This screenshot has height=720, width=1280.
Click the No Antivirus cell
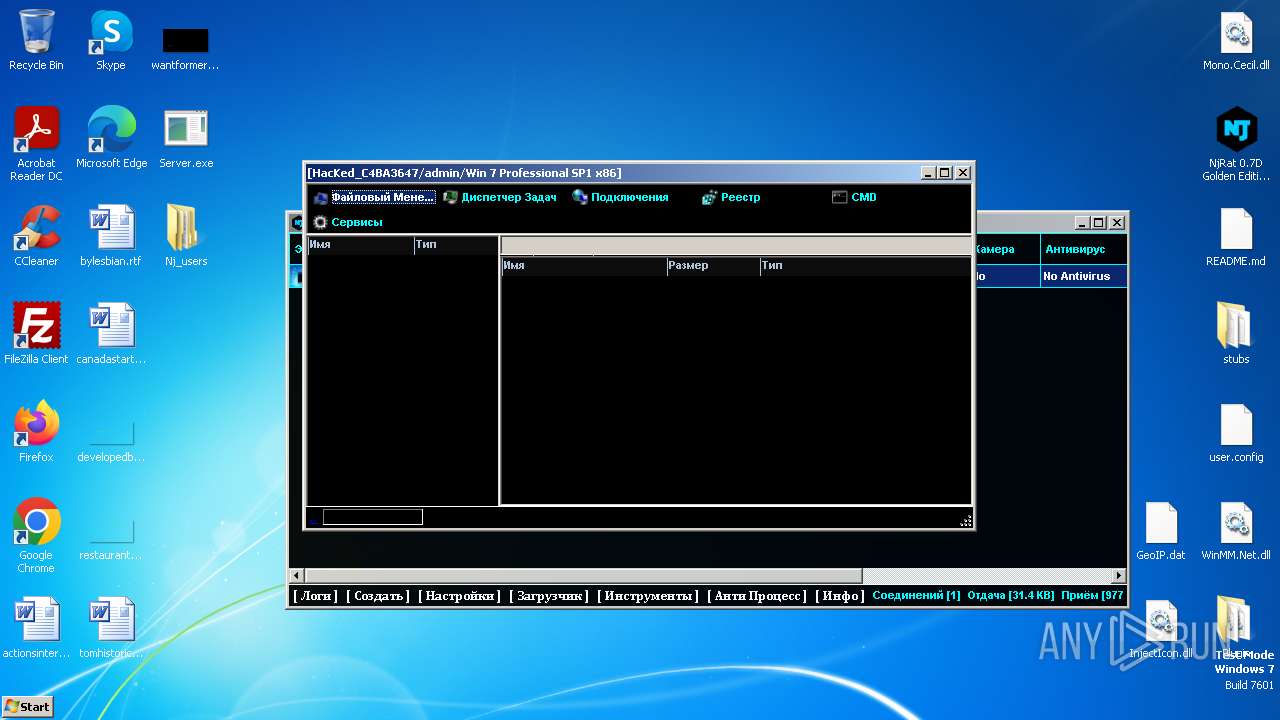click(1083, 276)
